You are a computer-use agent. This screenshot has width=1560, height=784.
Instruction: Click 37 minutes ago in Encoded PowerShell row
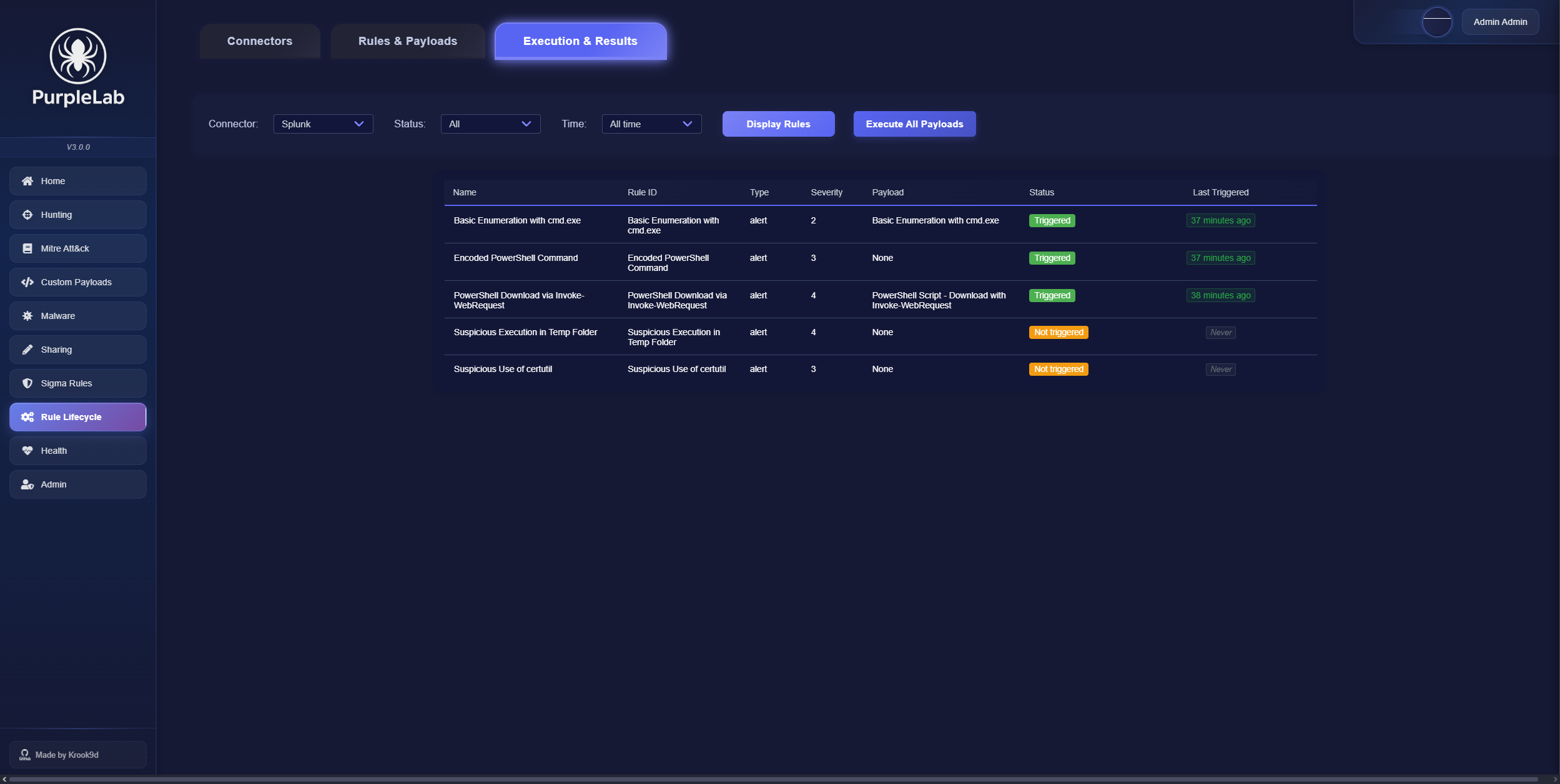tap(1220, 258)
